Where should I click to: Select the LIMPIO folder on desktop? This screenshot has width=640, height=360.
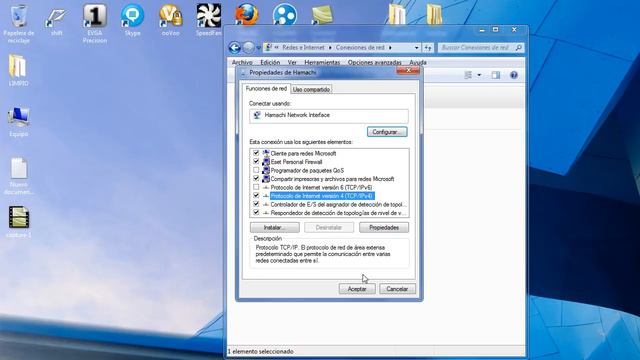click(18, 71)
